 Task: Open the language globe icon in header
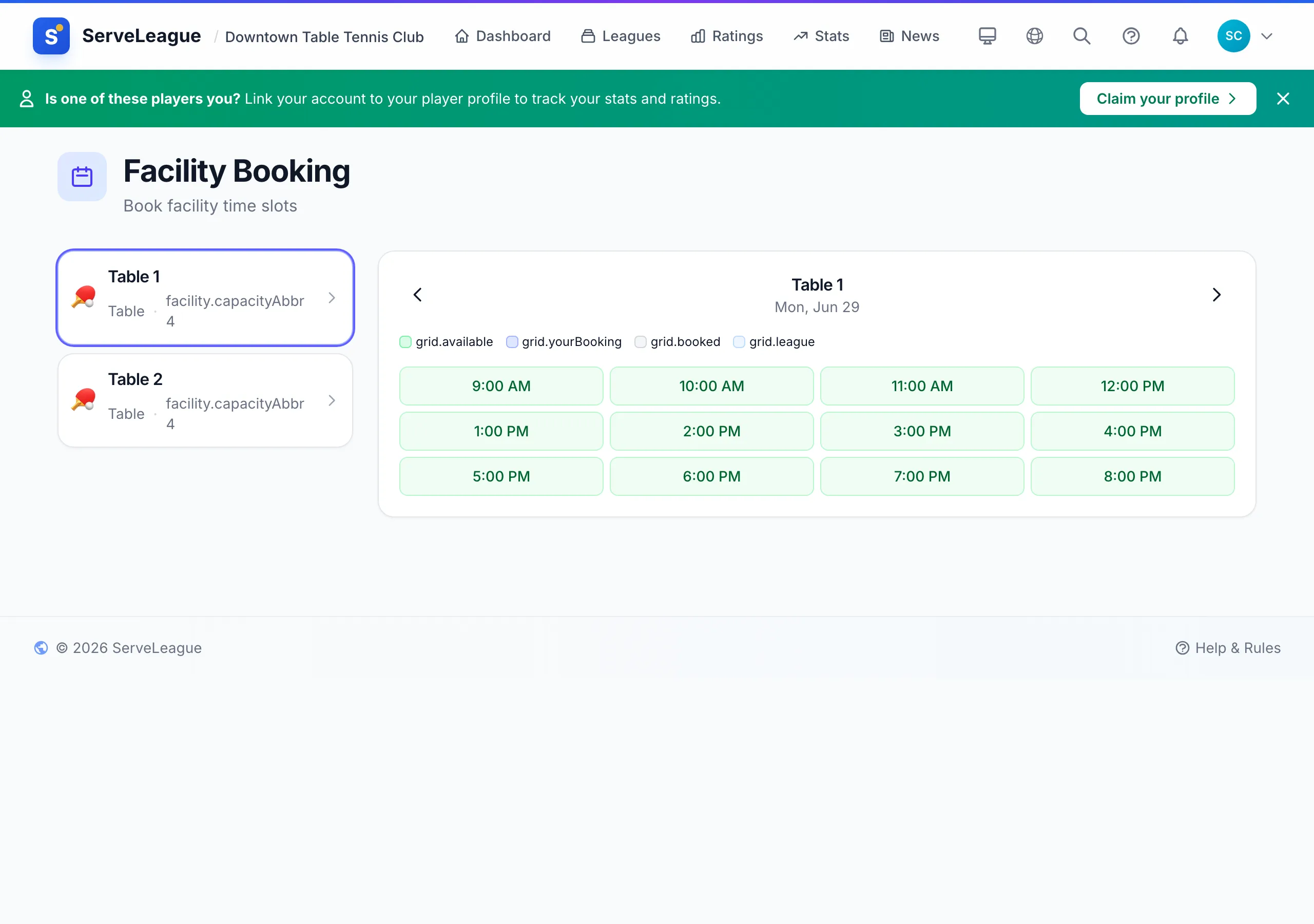tap(1035, 36)
